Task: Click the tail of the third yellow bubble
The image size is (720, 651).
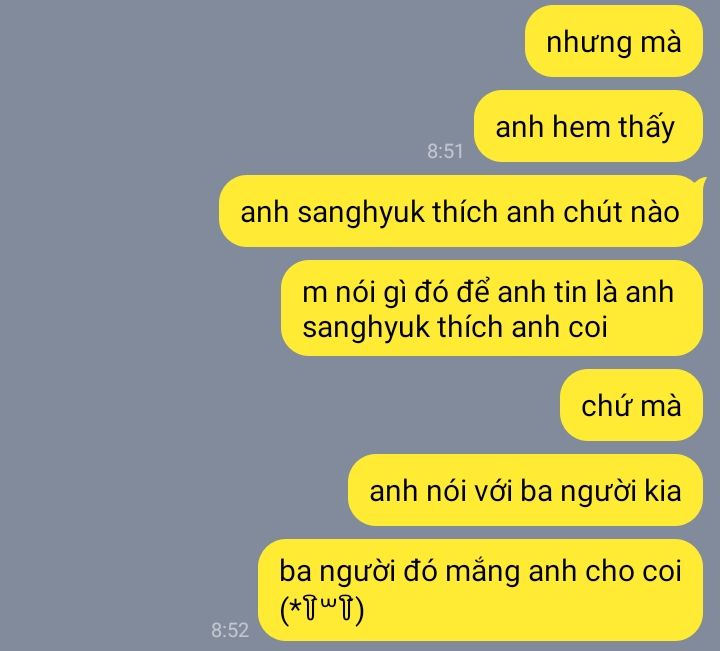Action: click(702, 182)
